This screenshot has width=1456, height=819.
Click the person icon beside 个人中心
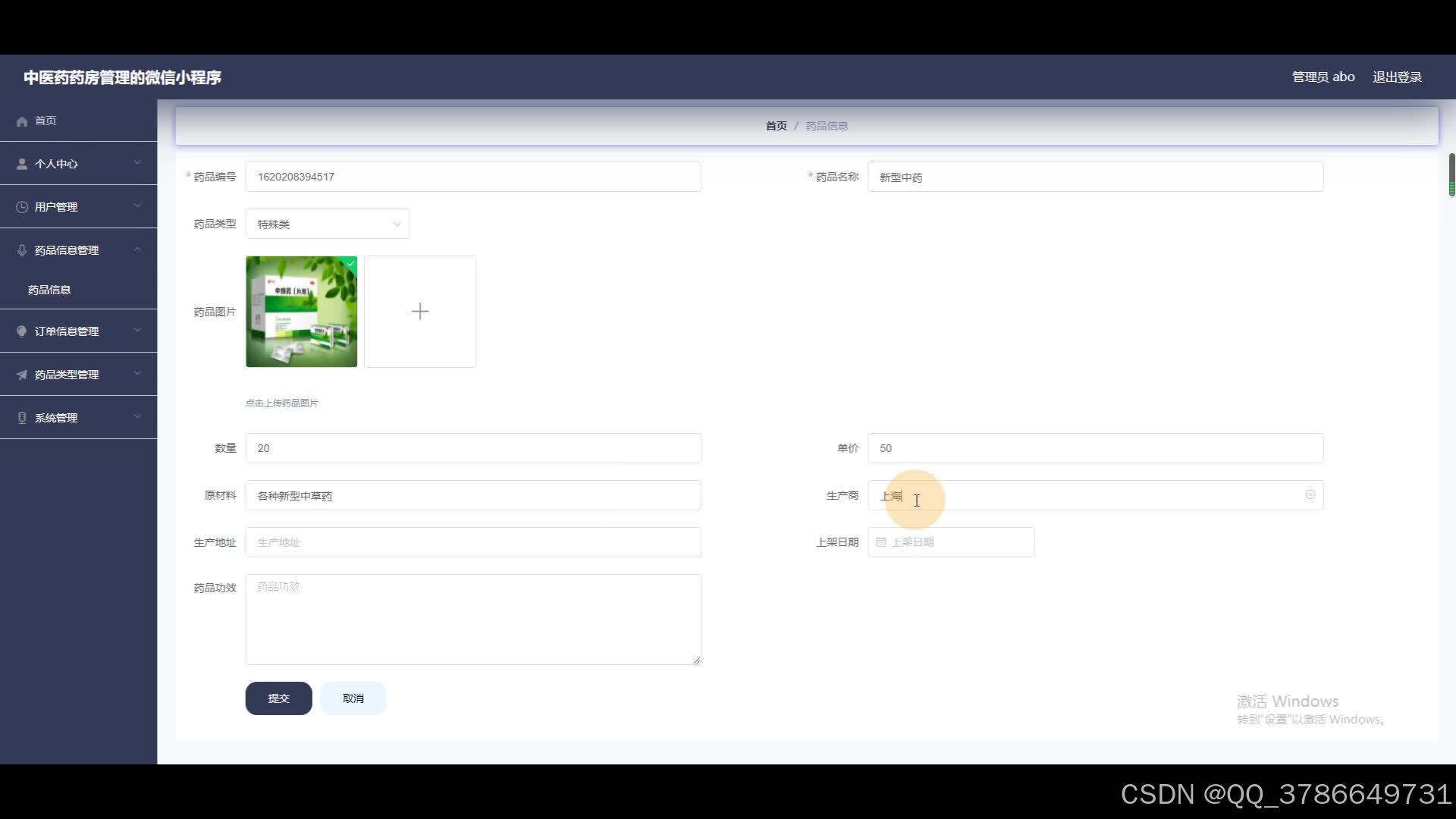tap(22, 164)
